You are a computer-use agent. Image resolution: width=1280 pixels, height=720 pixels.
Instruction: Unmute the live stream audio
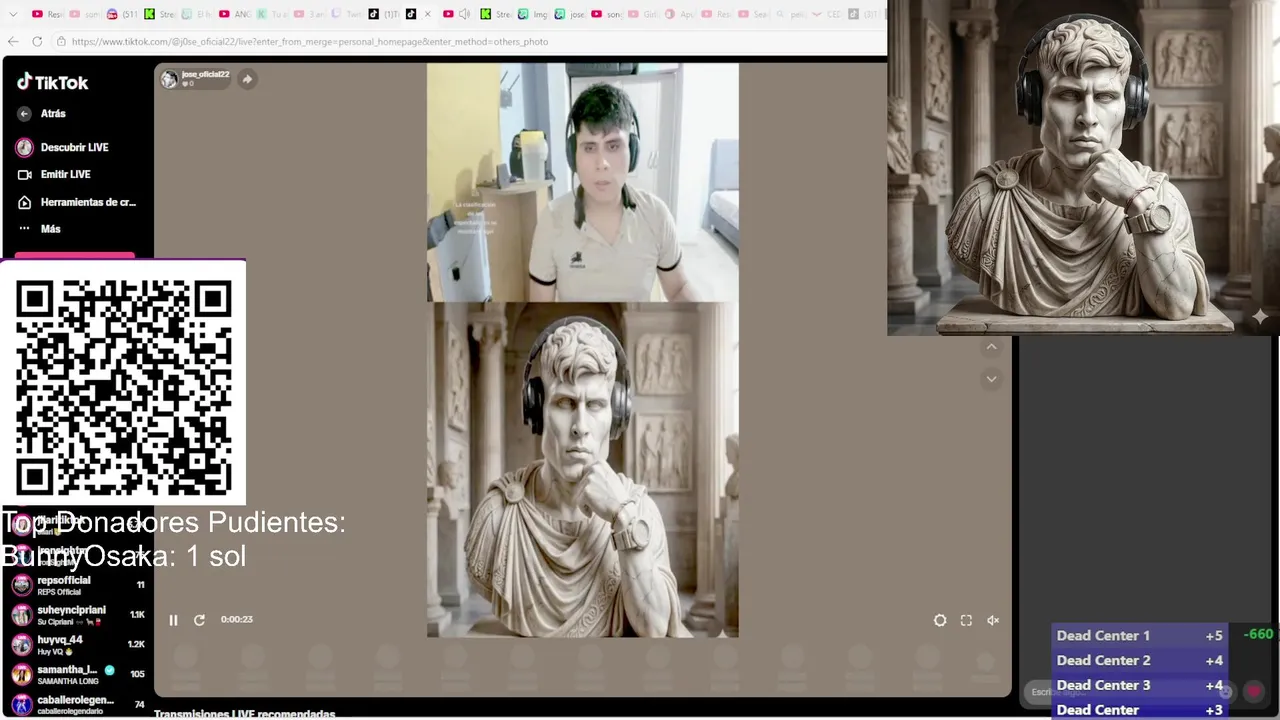[993, 620]
